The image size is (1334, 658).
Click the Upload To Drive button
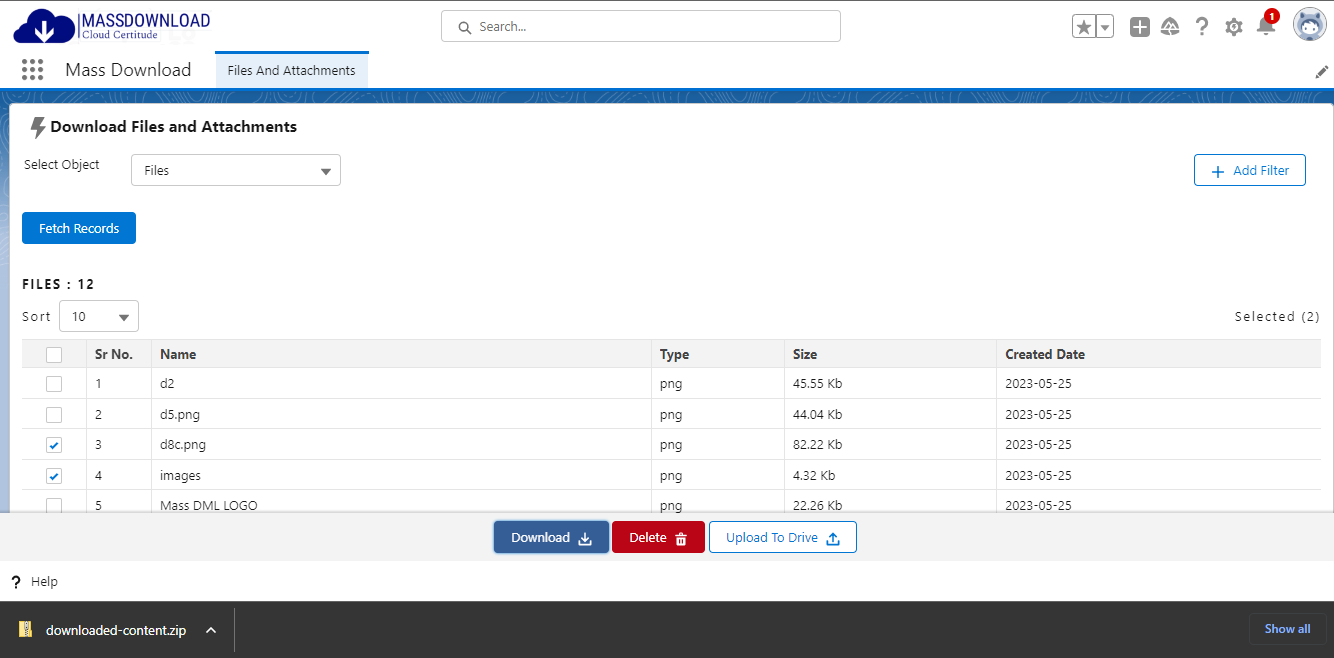(782, 538)
